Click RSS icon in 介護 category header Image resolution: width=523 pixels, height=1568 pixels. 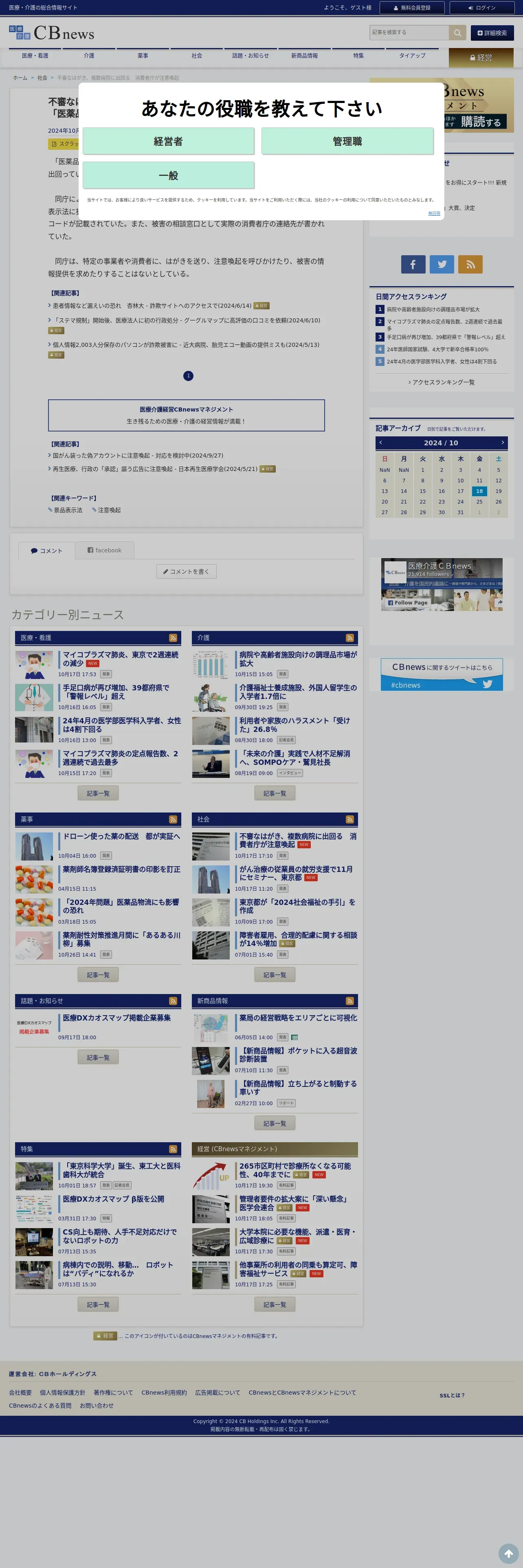[349, 638]
